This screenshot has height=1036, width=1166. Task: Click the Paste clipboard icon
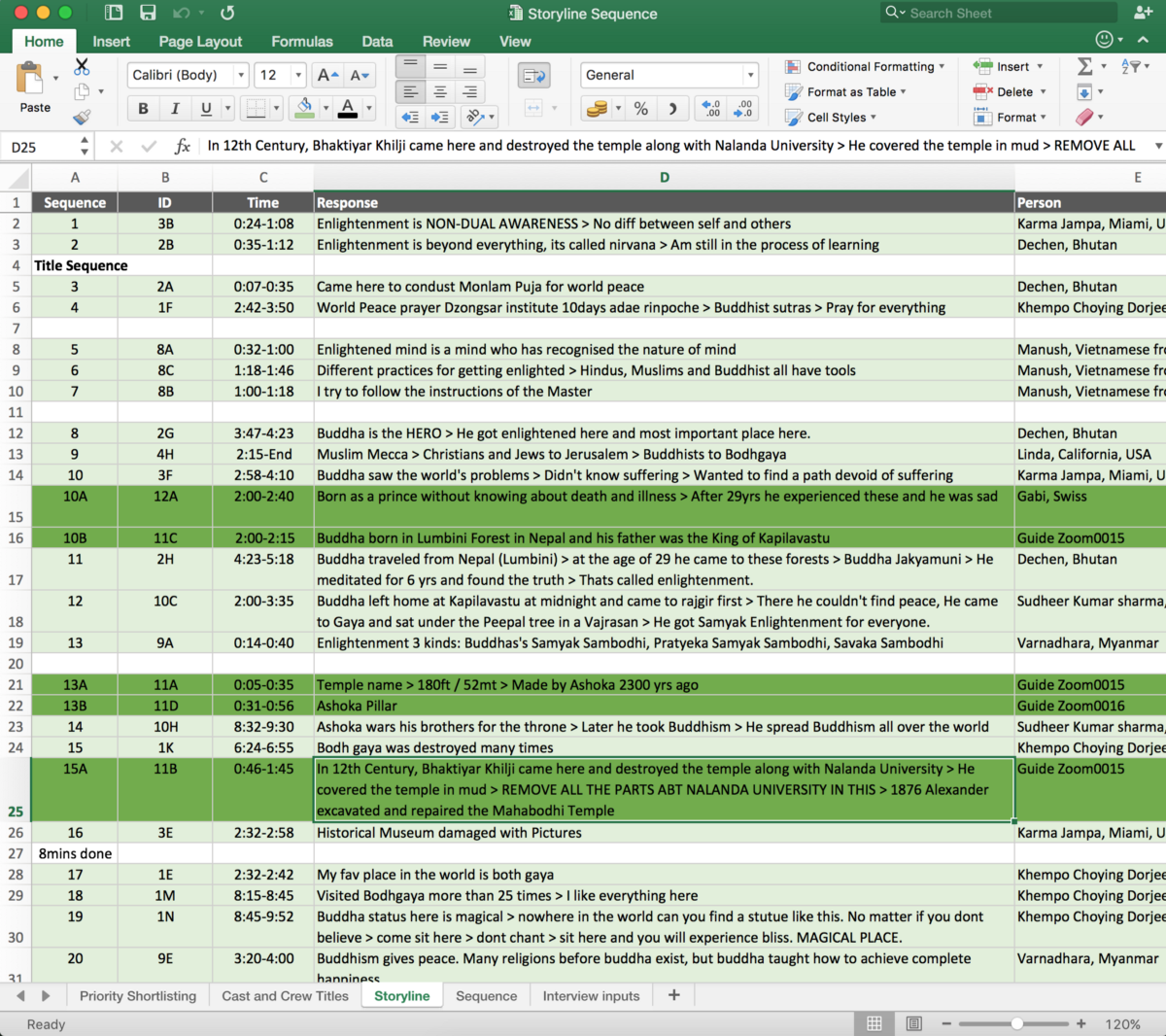(x=31, y=77)
